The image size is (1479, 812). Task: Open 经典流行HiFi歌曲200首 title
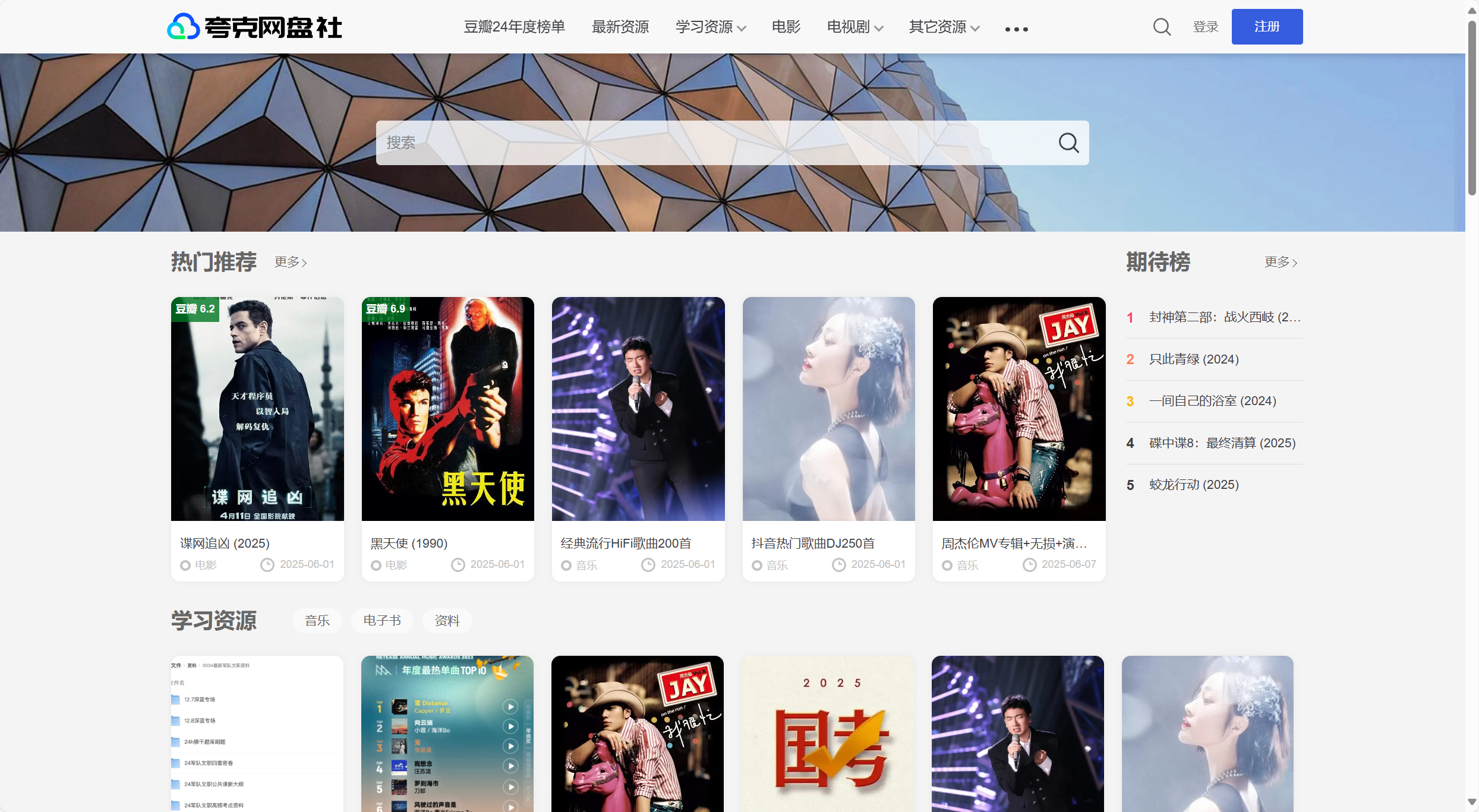tap(626, 544)
